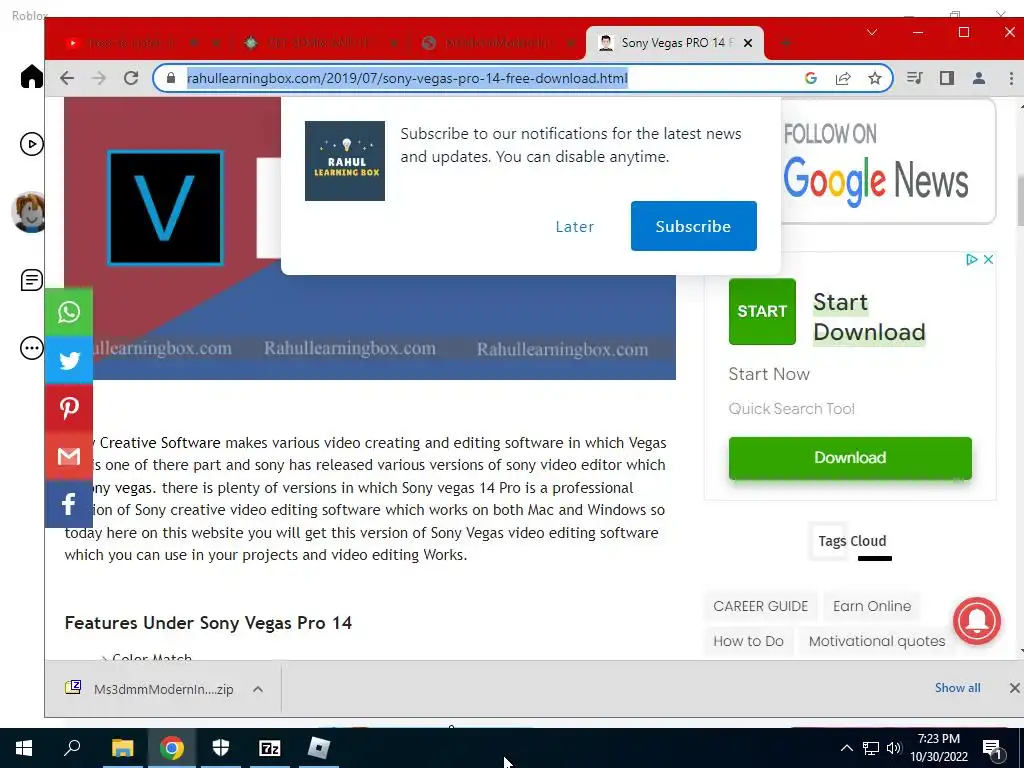This screenshot has height=768, width=1024.
Task: Close the downloads bar
Action: click(1014, 688)
